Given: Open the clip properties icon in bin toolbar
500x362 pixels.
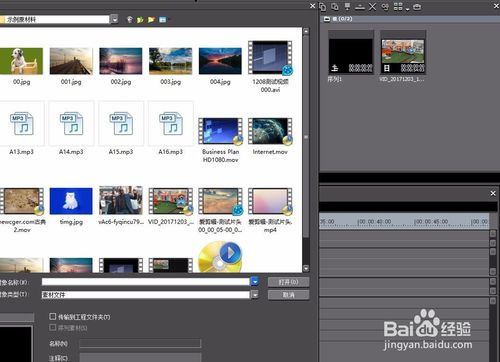Looking at the screenshot, I should click(x=385, y=6).
